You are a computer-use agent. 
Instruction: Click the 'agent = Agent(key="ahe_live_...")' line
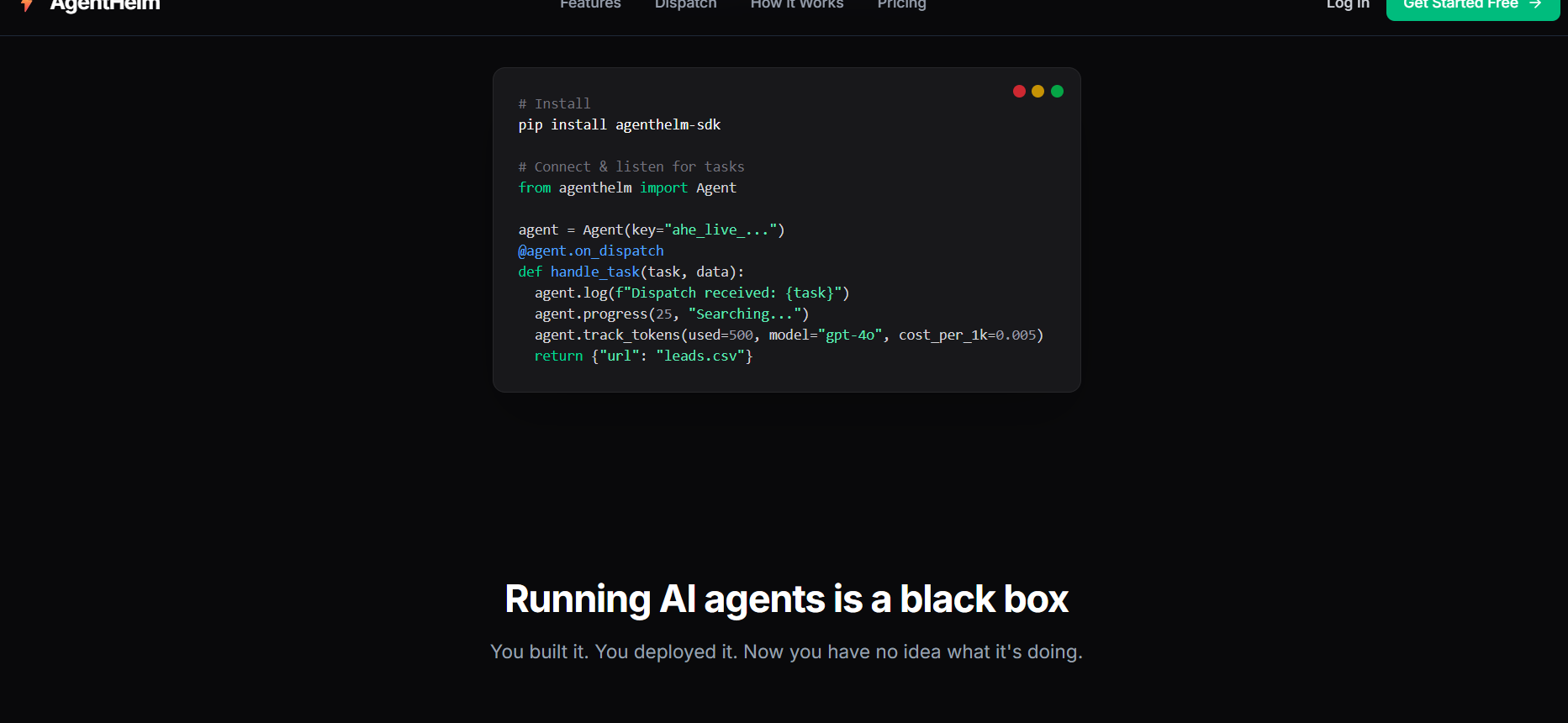(x=652, y=230)
